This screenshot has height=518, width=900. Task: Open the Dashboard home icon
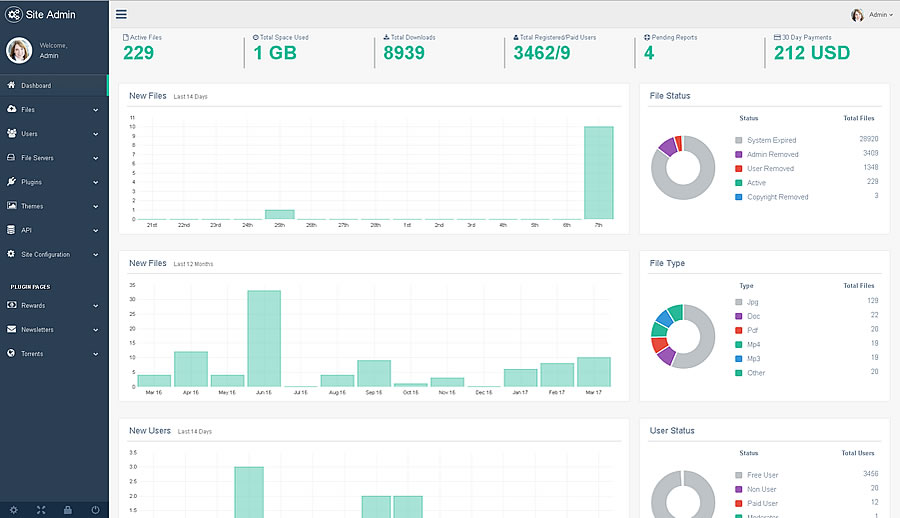pos(11,85)
